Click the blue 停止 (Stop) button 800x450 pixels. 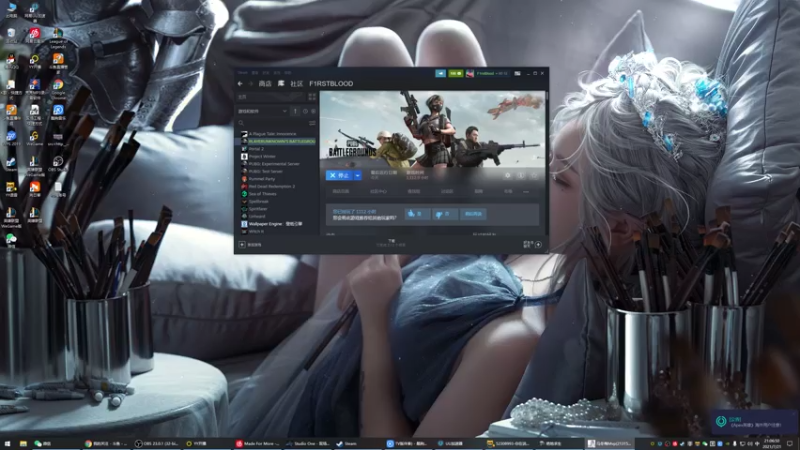tap(339, 176)
